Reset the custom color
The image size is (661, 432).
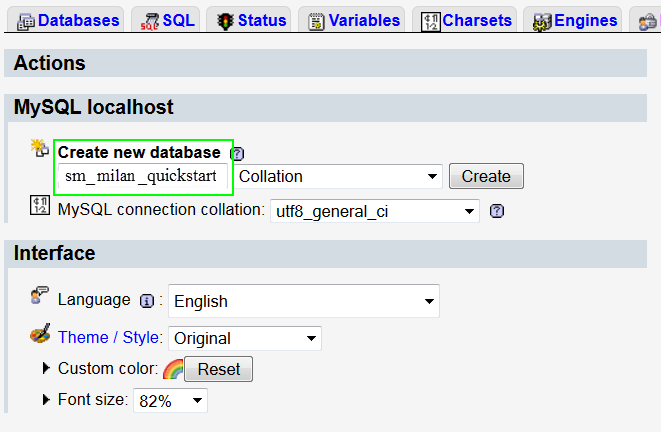(218, 369)
